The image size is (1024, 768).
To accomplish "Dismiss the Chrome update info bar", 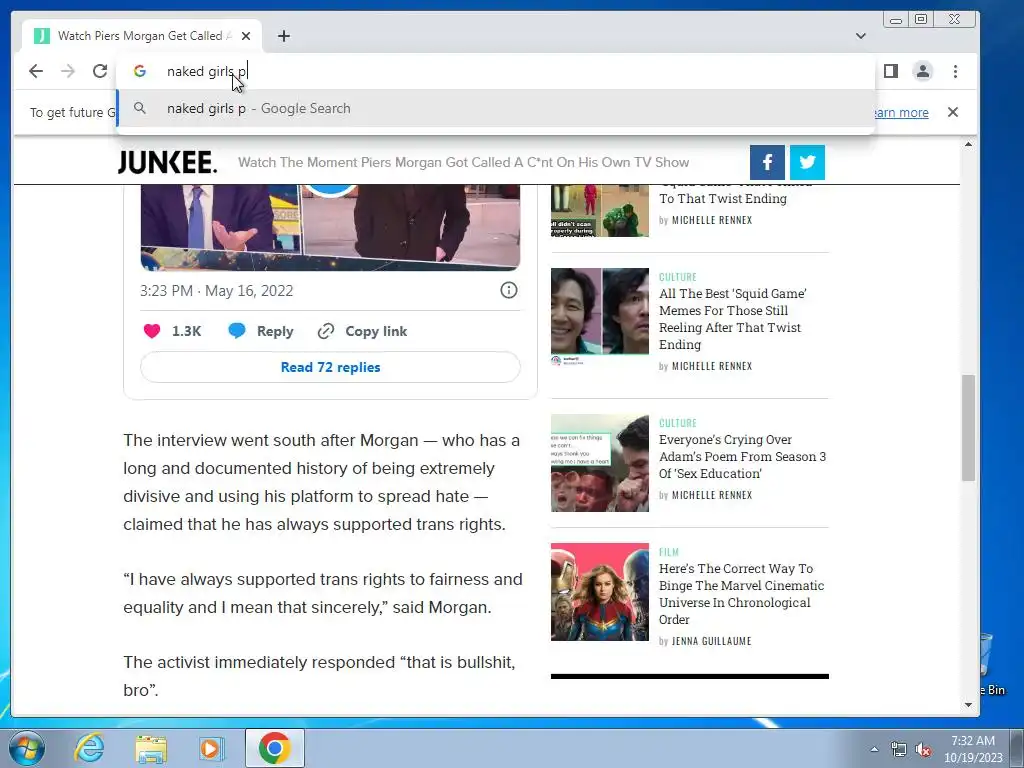I will pos(953,112).
